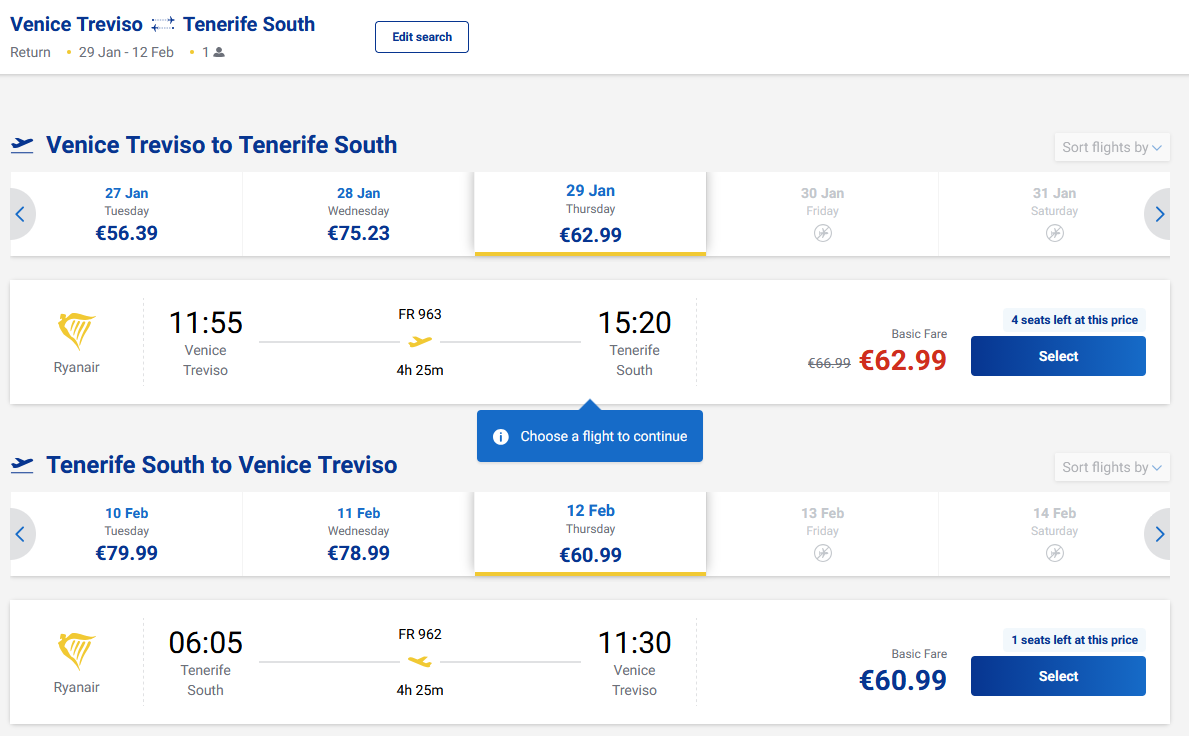Select the €60.99 return flight
Image resolution: width=1189 pixels, height=736 pixels.
pos(1058,676)
